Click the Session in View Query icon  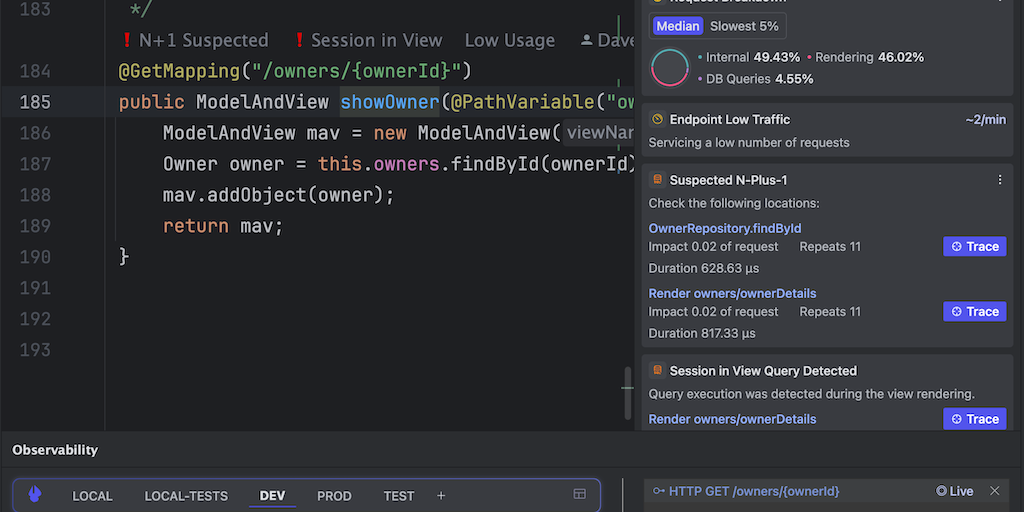pyautogui.click(x=657, y=371)
